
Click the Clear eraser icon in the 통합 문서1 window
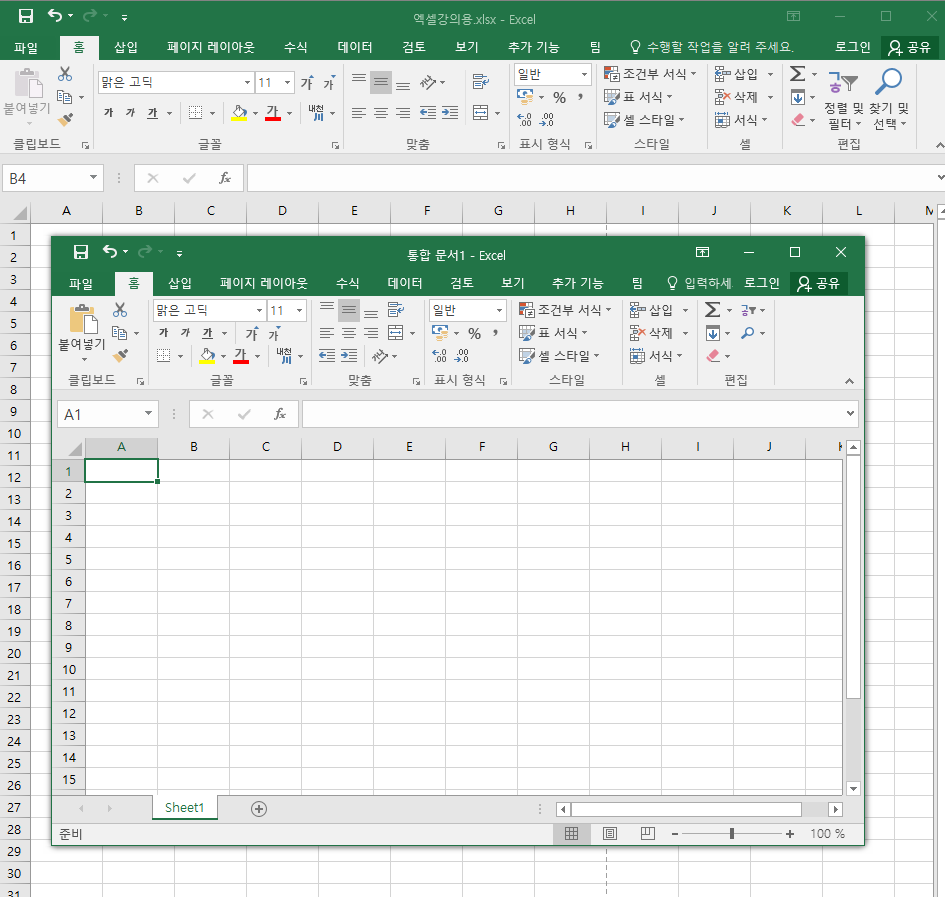[x=713, y=356]
